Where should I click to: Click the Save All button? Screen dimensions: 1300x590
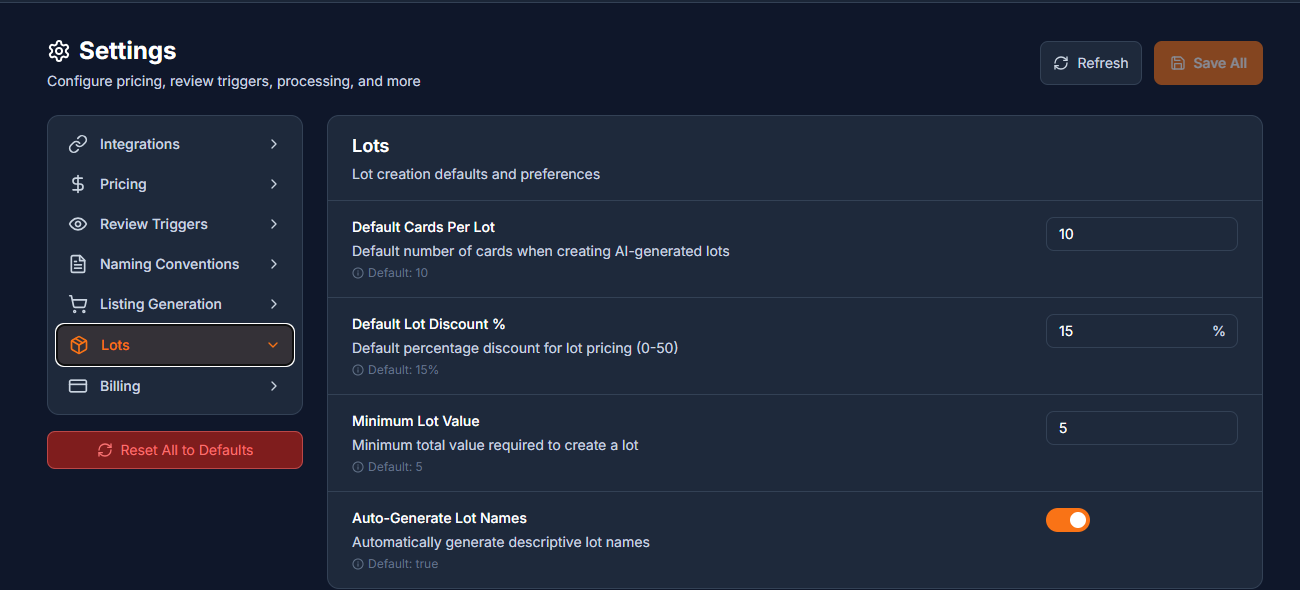pos(1208,62)
